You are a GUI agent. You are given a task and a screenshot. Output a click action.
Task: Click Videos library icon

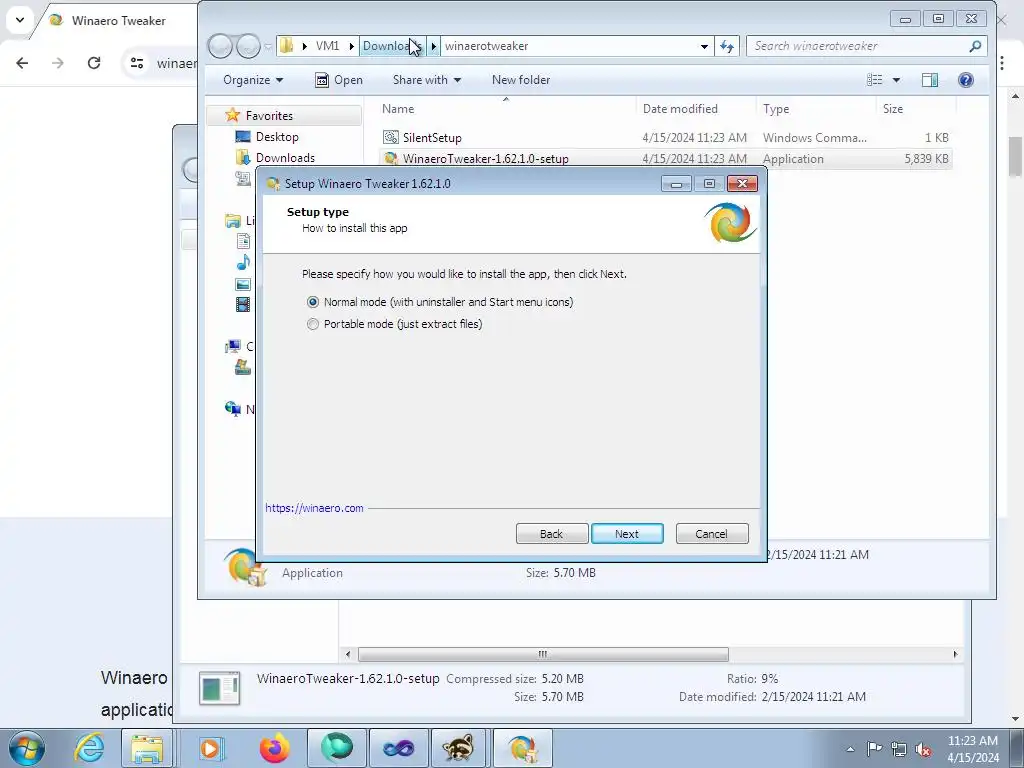point(243,304)
